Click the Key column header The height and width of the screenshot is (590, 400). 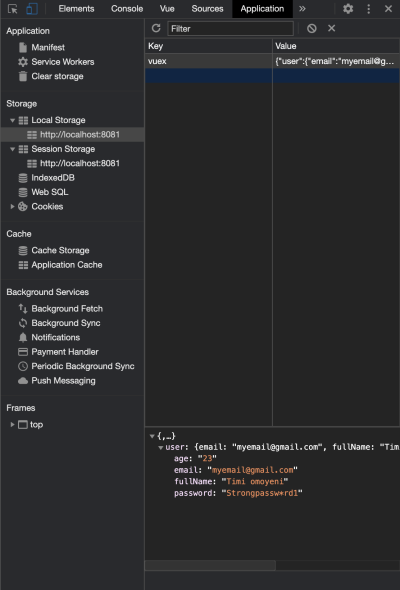[208, 46]
